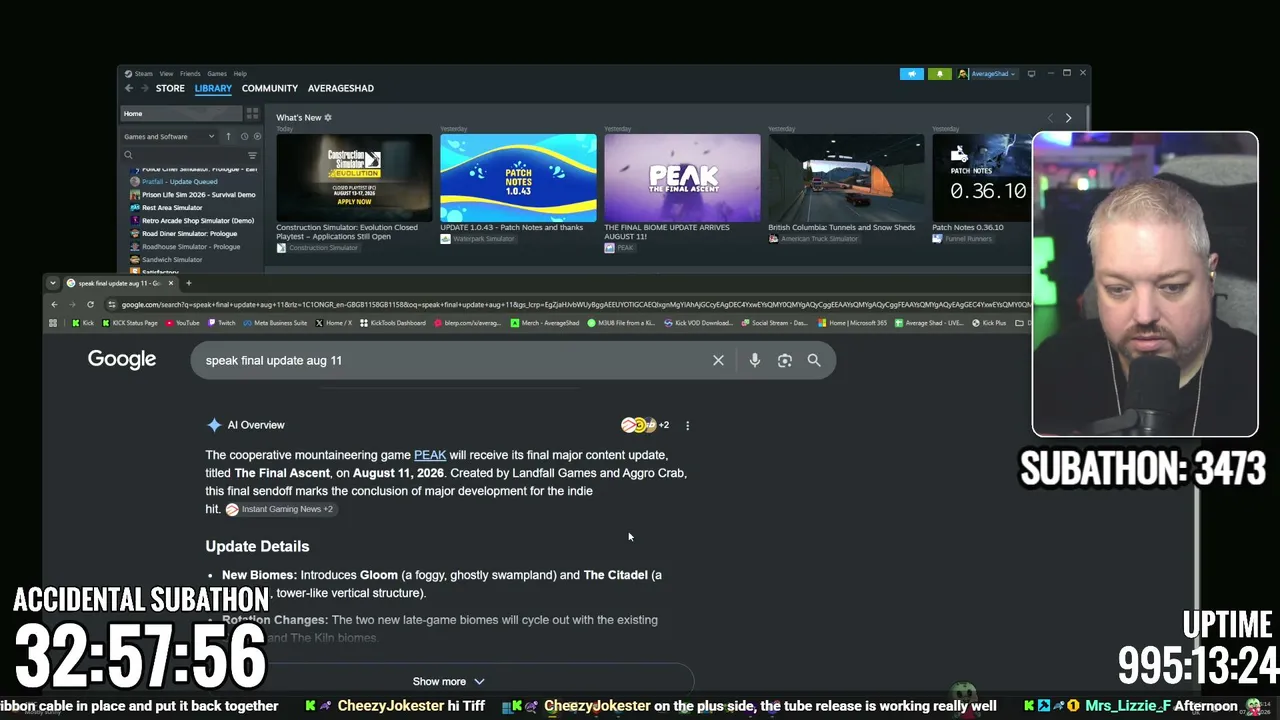Viewport: 1280px width, 720px height.
Task: Open the Steam menu in Steam
Action: pos(143,74)
